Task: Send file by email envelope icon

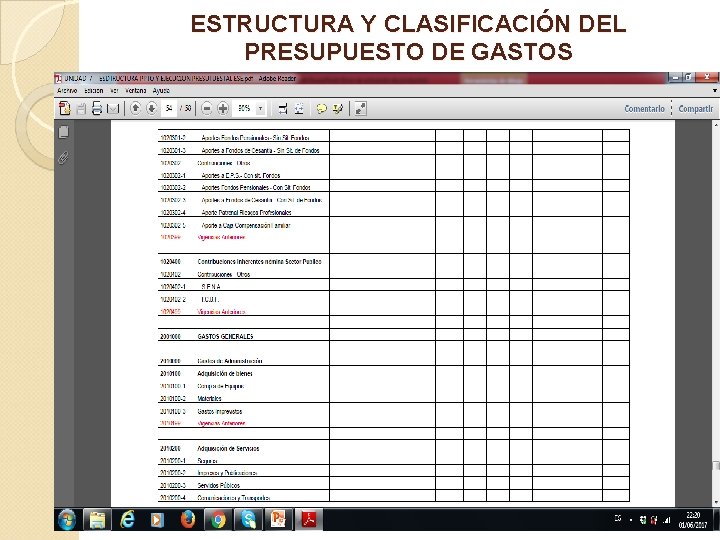Action: 113,109
